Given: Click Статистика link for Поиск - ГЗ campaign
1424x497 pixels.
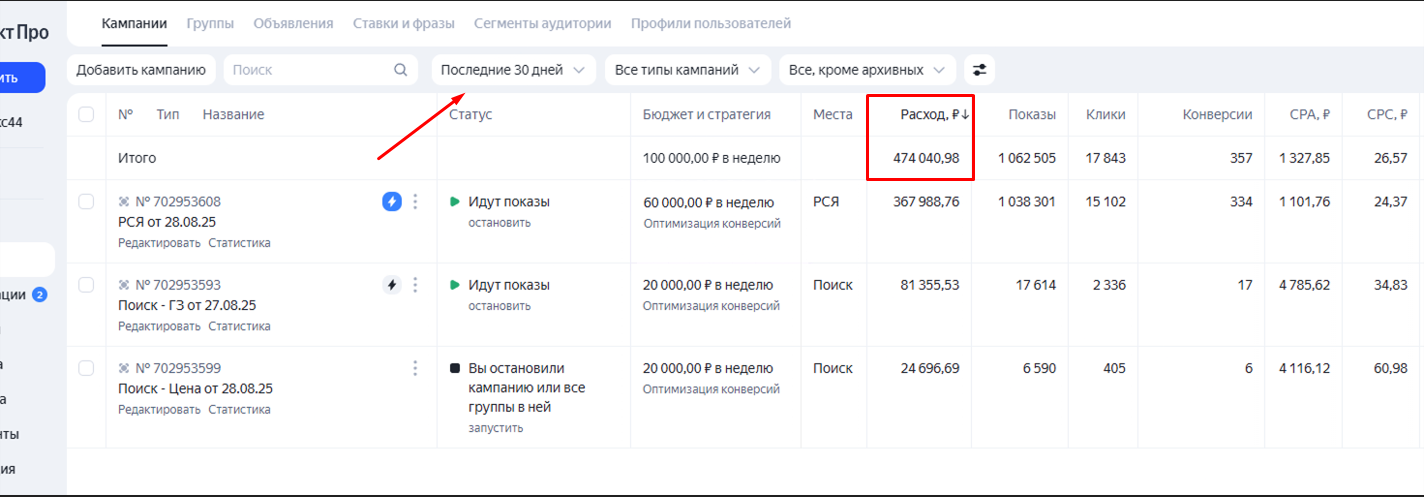Looking at the screenshot, I should click(239, 326).
